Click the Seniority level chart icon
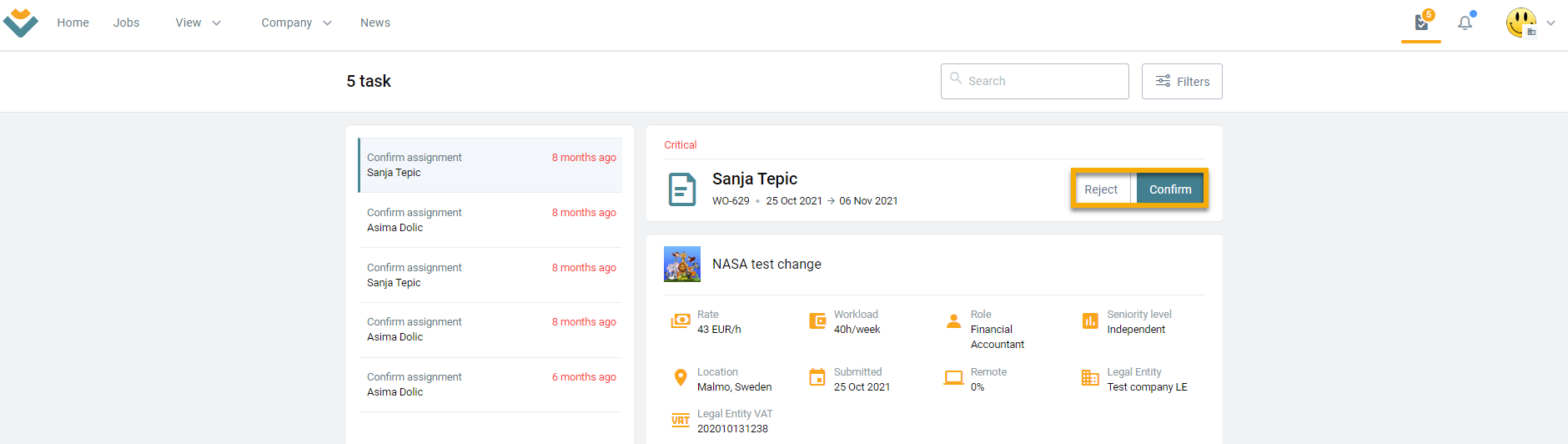1568x444 pixels. pos(1090,320)
